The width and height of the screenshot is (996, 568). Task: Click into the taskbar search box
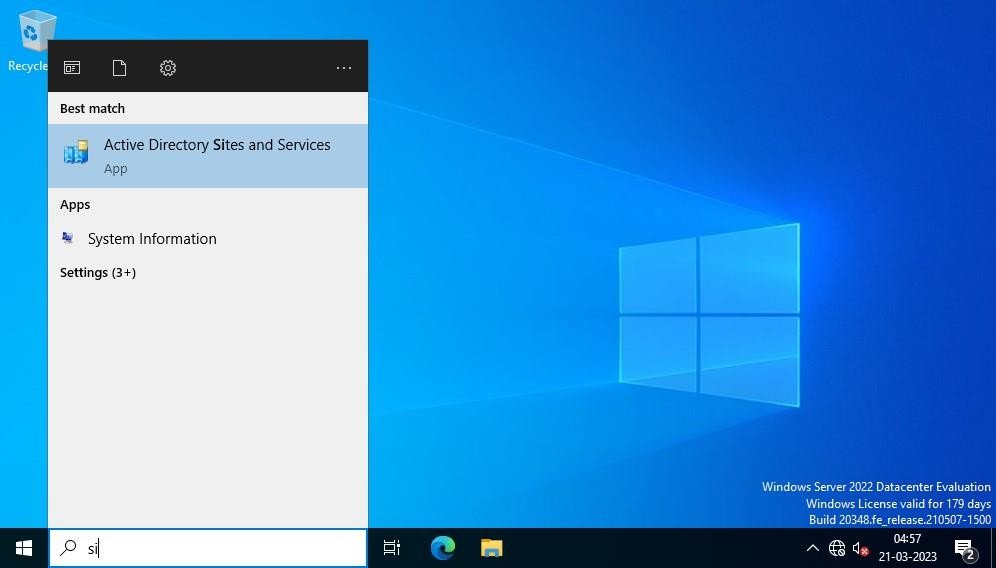point(208,548)
